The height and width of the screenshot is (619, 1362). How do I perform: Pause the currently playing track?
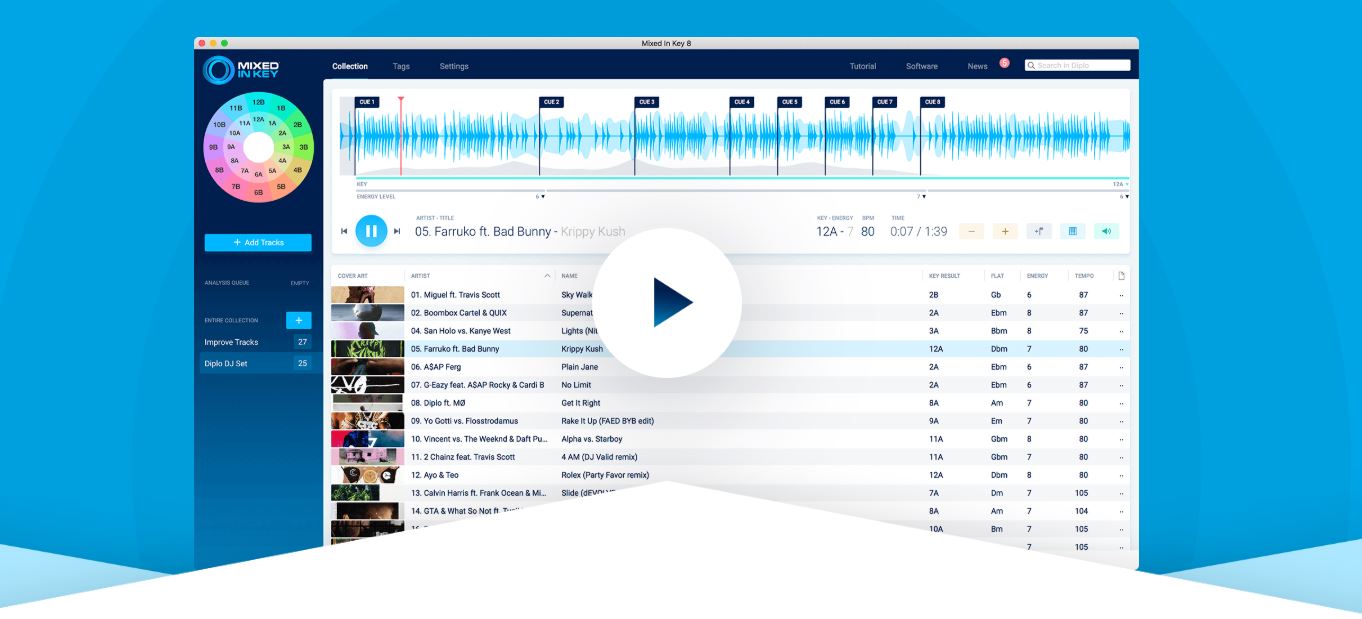click(371, 231)
